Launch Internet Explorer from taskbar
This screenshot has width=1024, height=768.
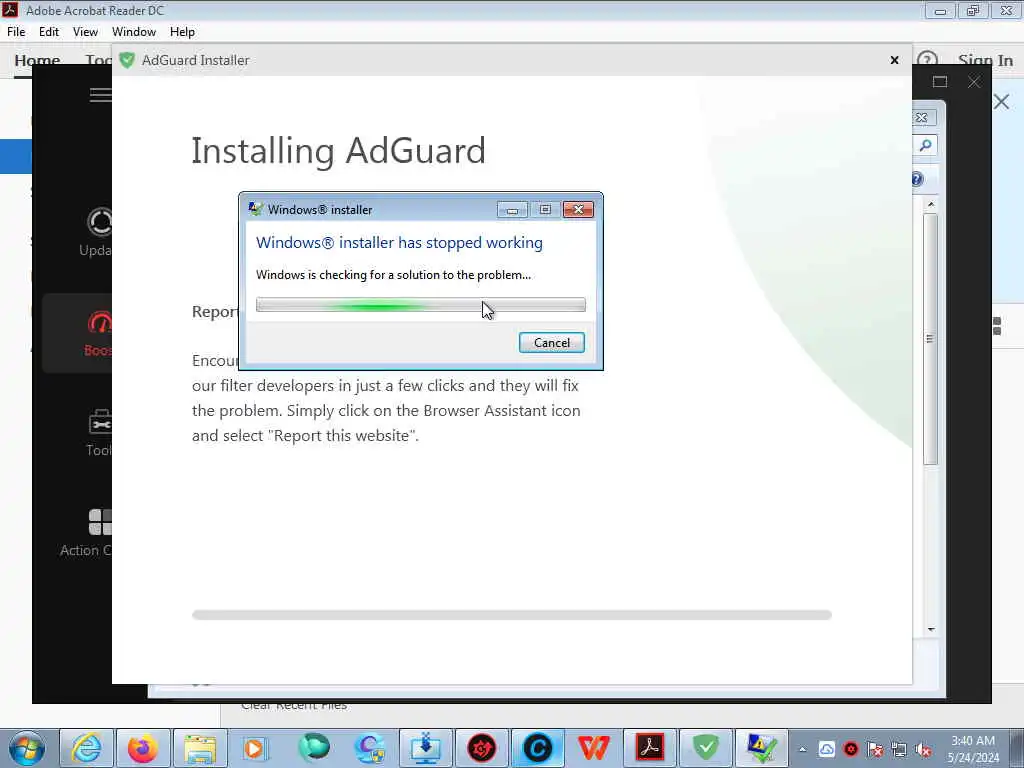tap(86, 748)
